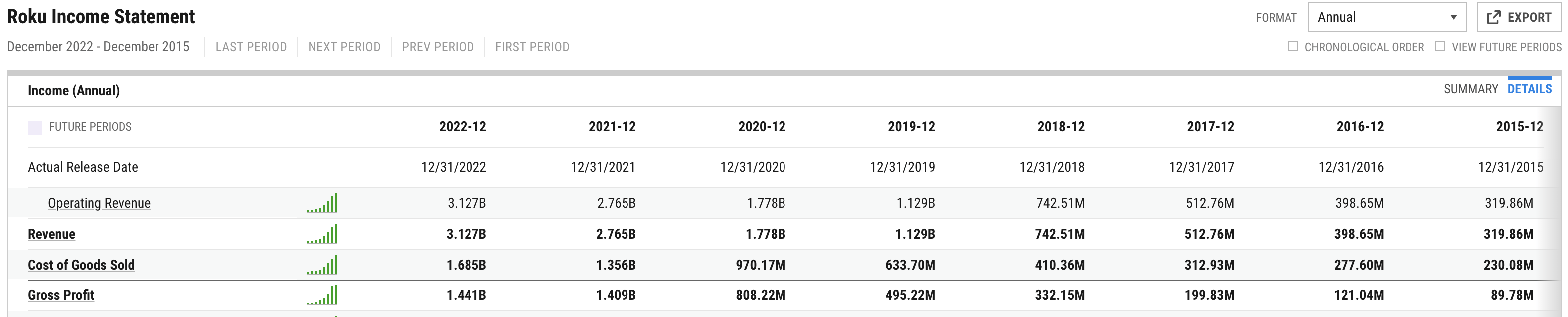This screenshot has width=1568, height=317.
Task: Open the Annual format dropdown
Action: pos(1387,17)
